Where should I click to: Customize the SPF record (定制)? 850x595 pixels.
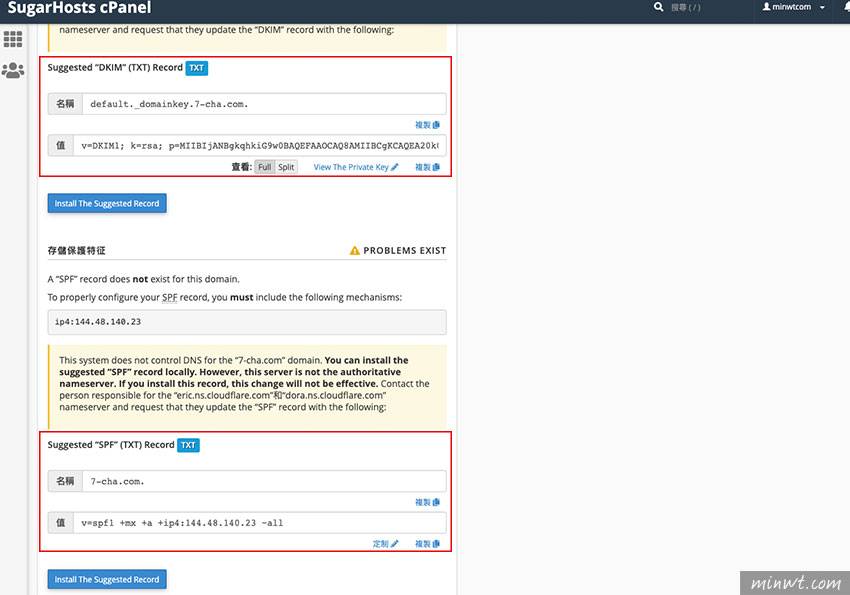tap(385, 544)
